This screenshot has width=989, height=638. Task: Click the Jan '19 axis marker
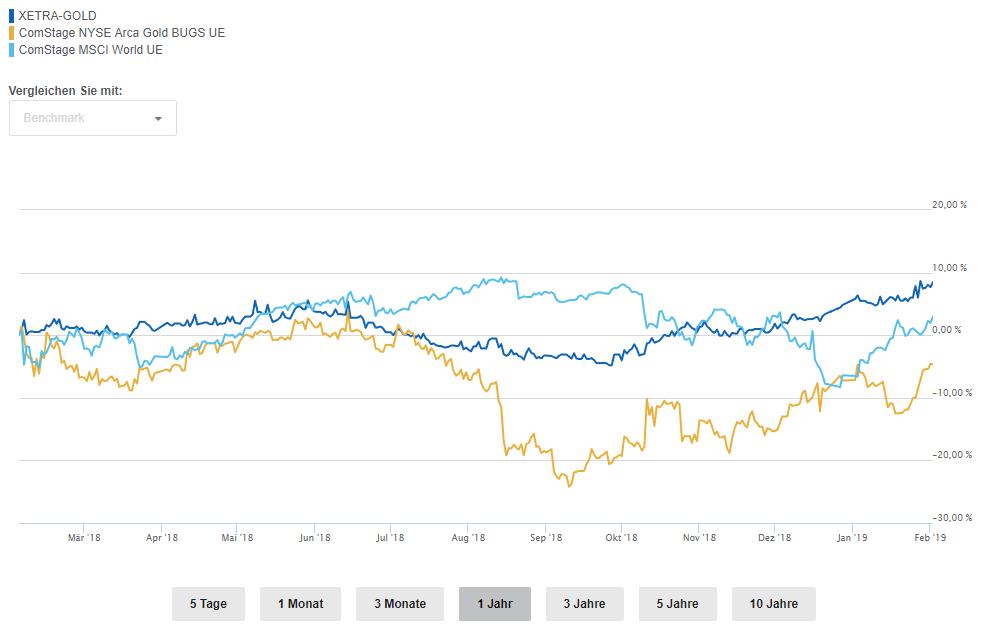(x=852, y=537)
